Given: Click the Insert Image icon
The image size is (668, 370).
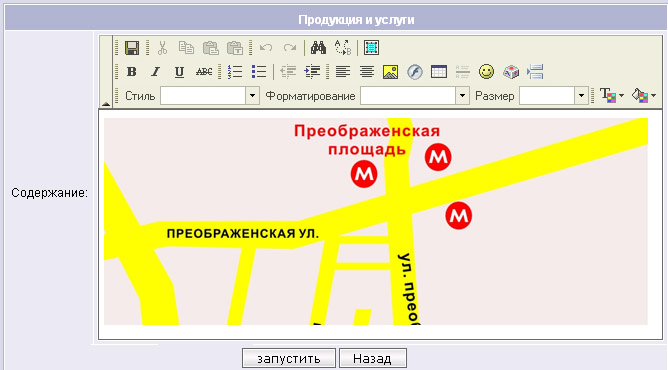Looking at the screenshot, I should (391, 72).
